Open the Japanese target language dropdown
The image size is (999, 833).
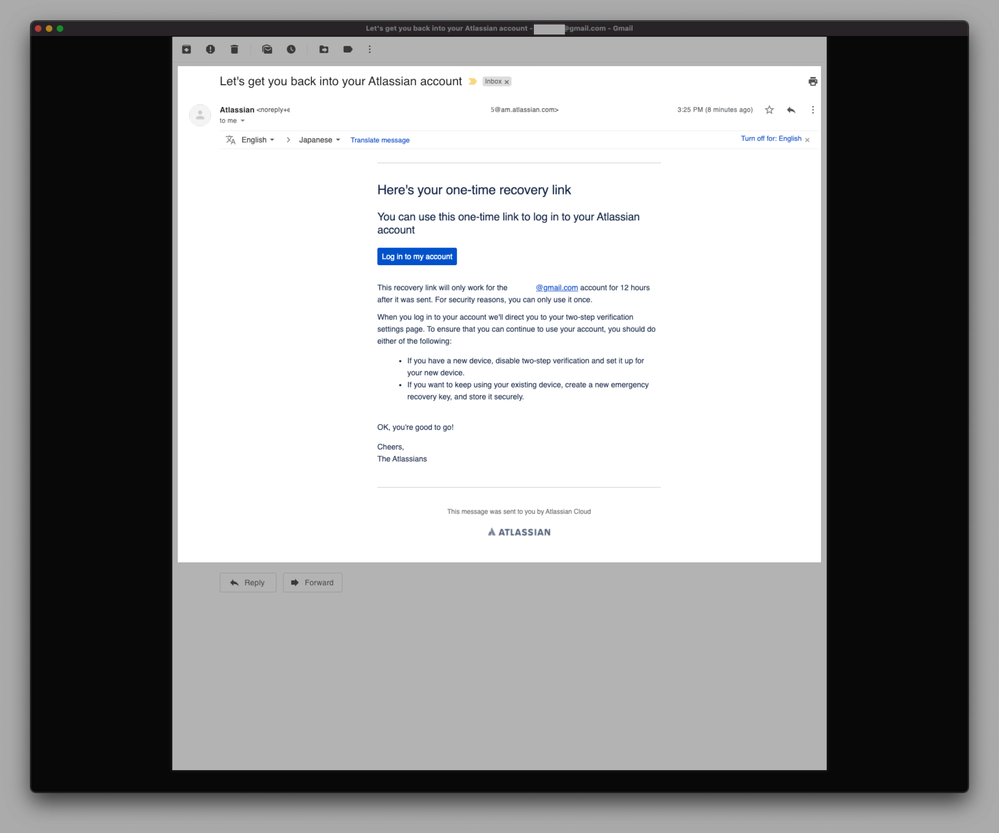tap(320, 140)
